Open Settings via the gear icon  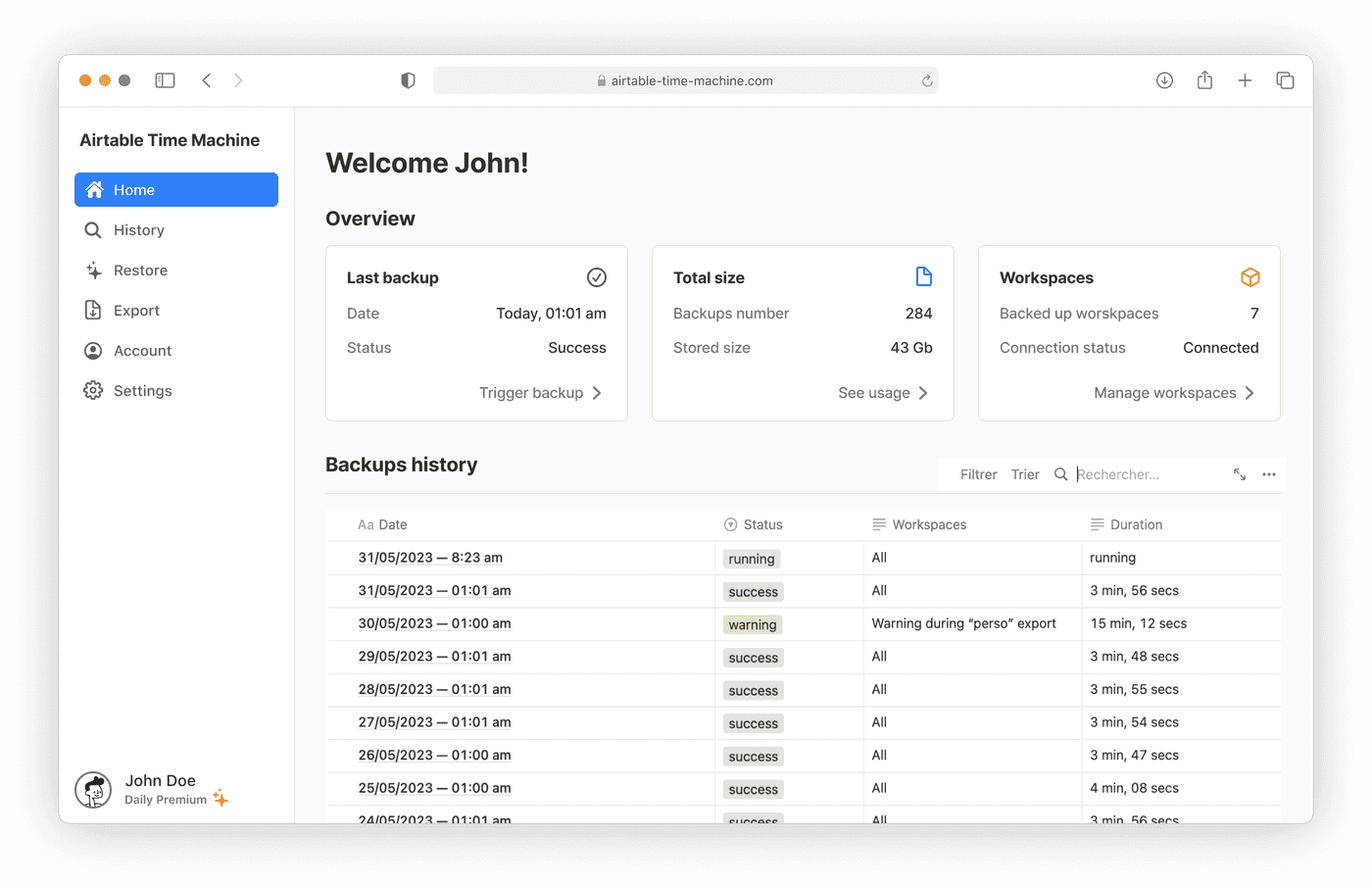click(93, 390)
